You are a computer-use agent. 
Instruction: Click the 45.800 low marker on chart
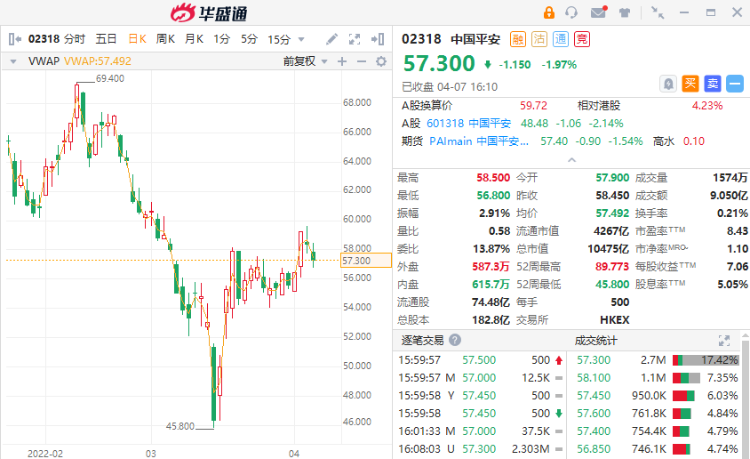click(180, 426)
